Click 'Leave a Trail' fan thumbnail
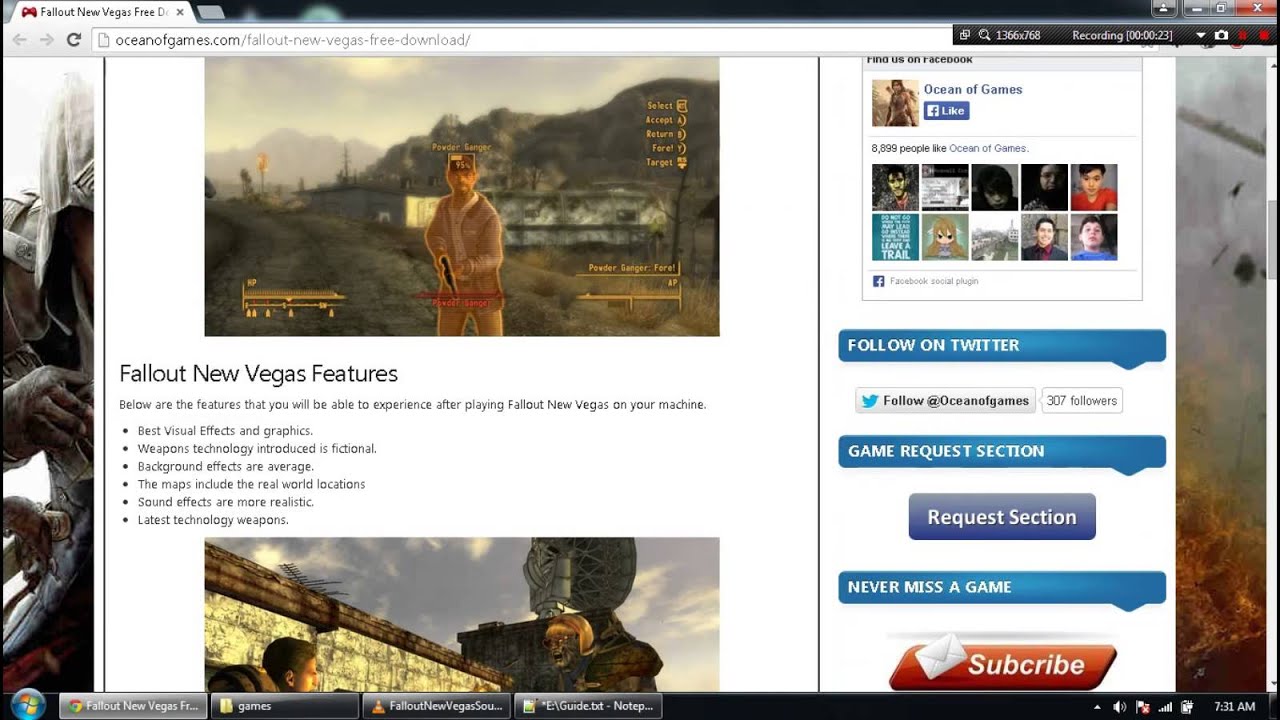The width and height of the screenshot is (1280, 720). pyautogui.click(x=895, y=237)
